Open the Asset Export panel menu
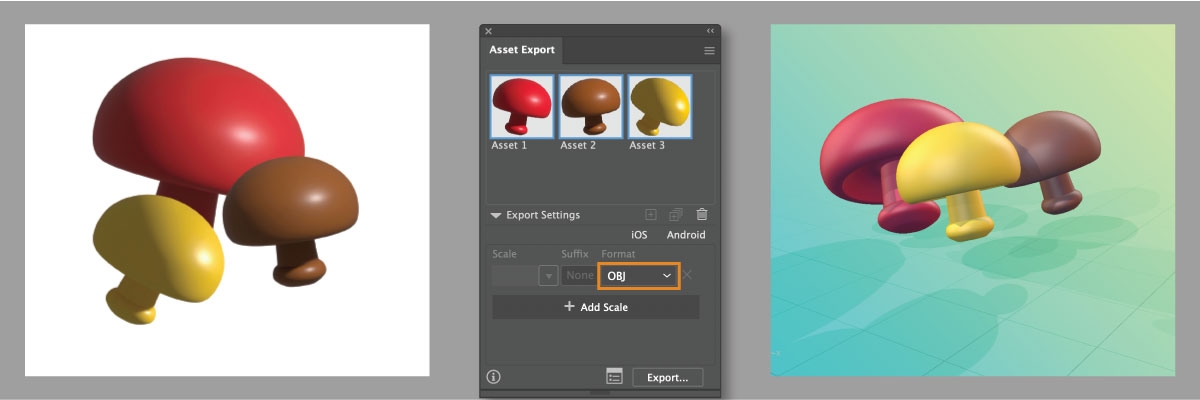The image size is (1200, 400). click(x=709, y=50)
